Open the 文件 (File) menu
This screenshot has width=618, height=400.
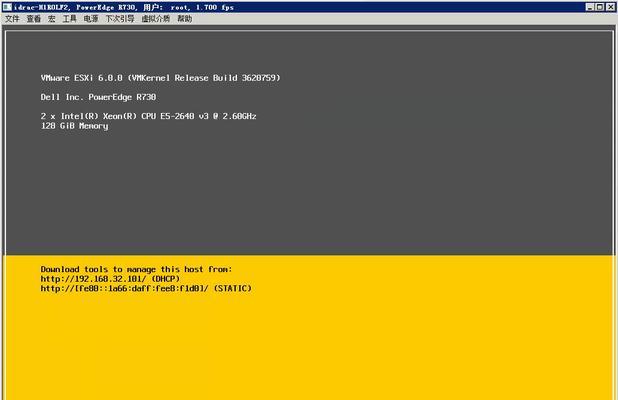(12, 19)
